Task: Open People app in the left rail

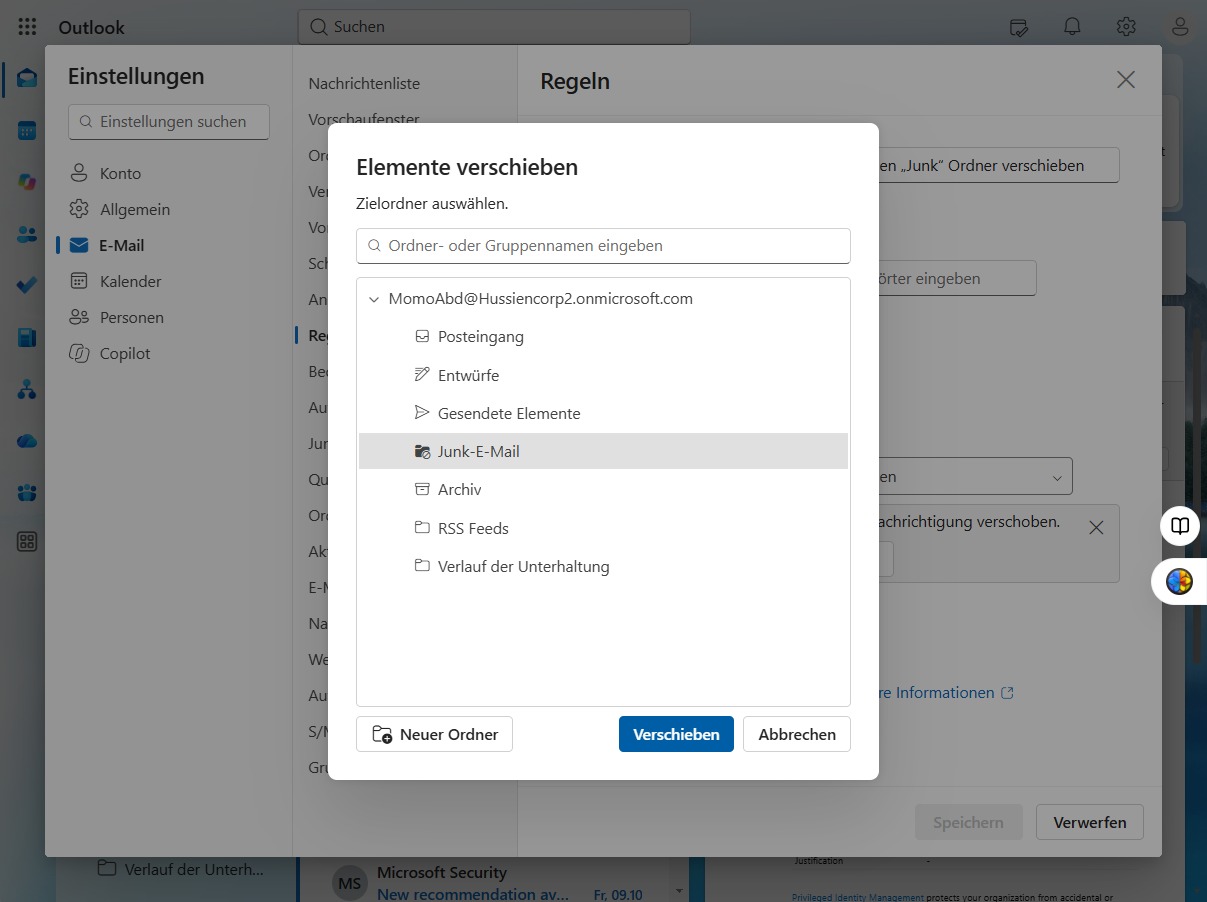Action: pos(27,234)
